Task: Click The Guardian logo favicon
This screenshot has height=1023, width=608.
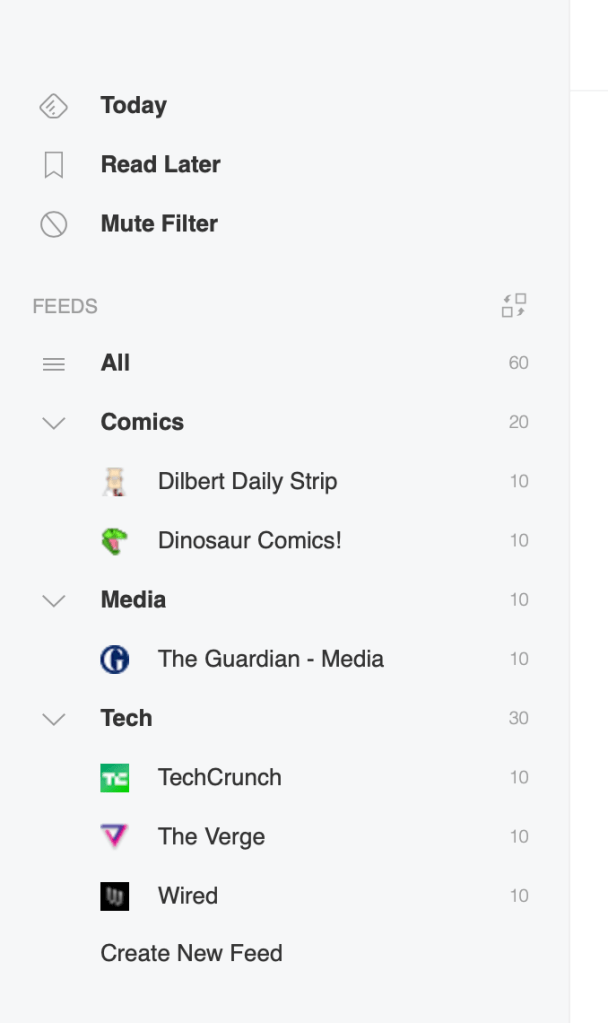Action: click(115, 659)
